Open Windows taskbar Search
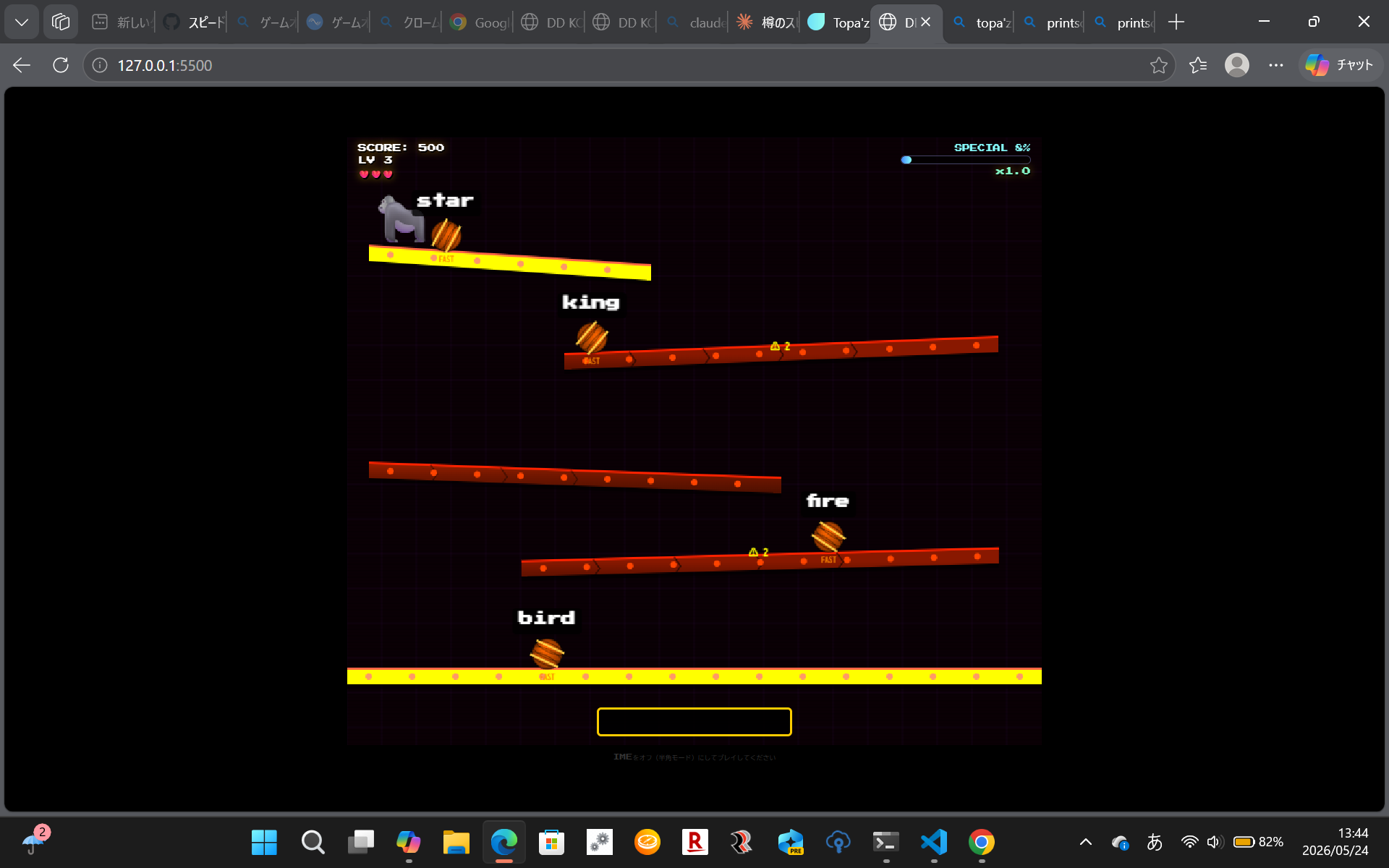This screenshot has height=868, width=1389. click(x=313, y=842)
